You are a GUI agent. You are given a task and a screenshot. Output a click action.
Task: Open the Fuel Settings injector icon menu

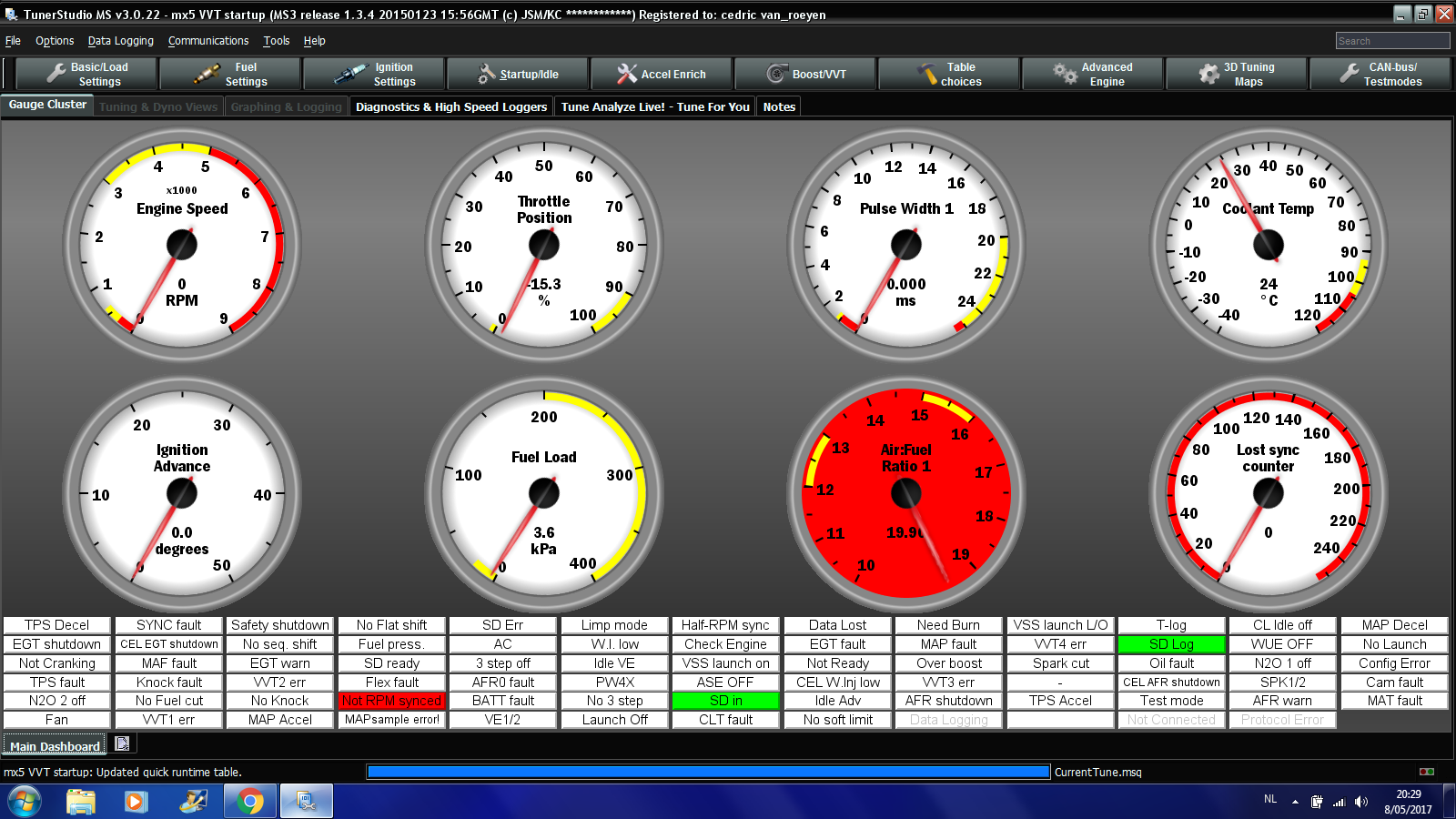pos(230,74)
